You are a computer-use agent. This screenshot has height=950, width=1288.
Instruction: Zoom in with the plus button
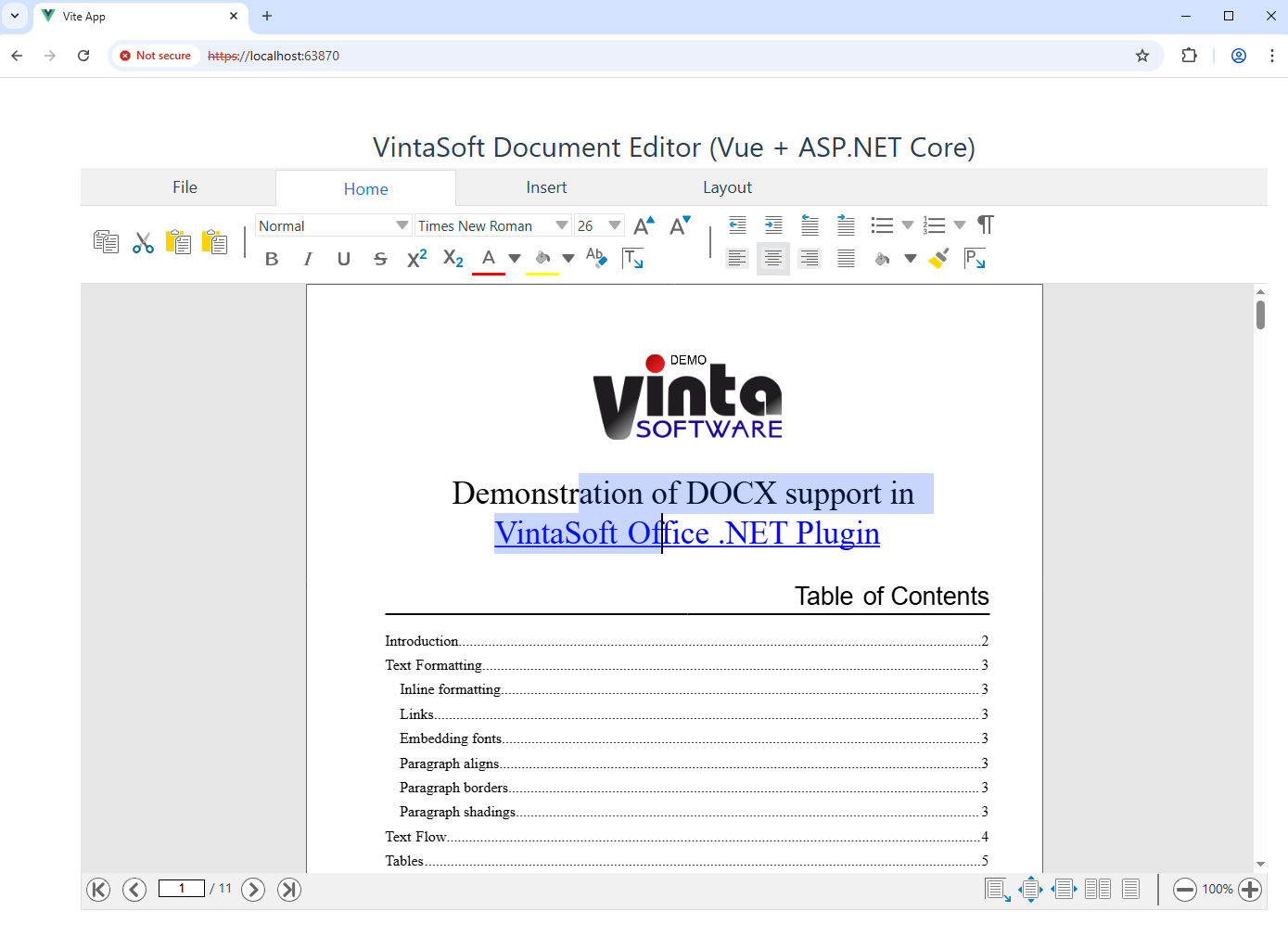coord(1250,890)
